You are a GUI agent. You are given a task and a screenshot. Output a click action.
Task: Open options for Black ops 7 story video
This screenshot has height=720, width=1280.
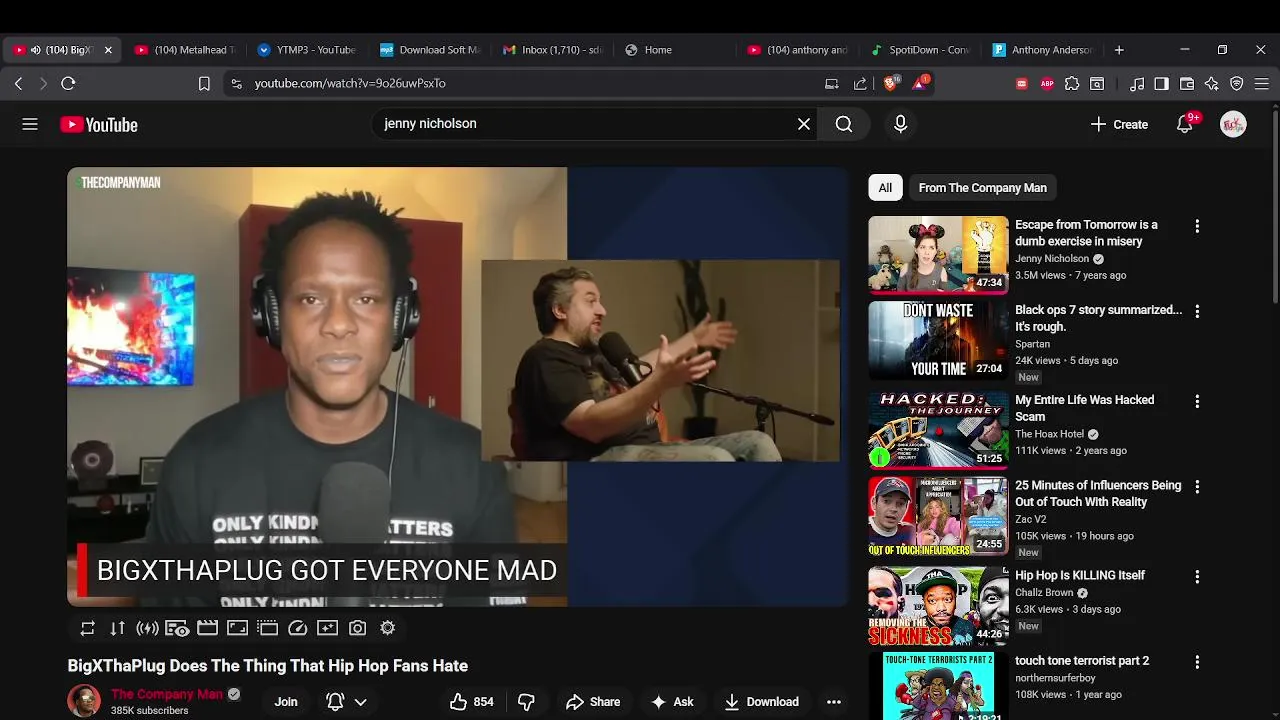tap(1197, 312)
